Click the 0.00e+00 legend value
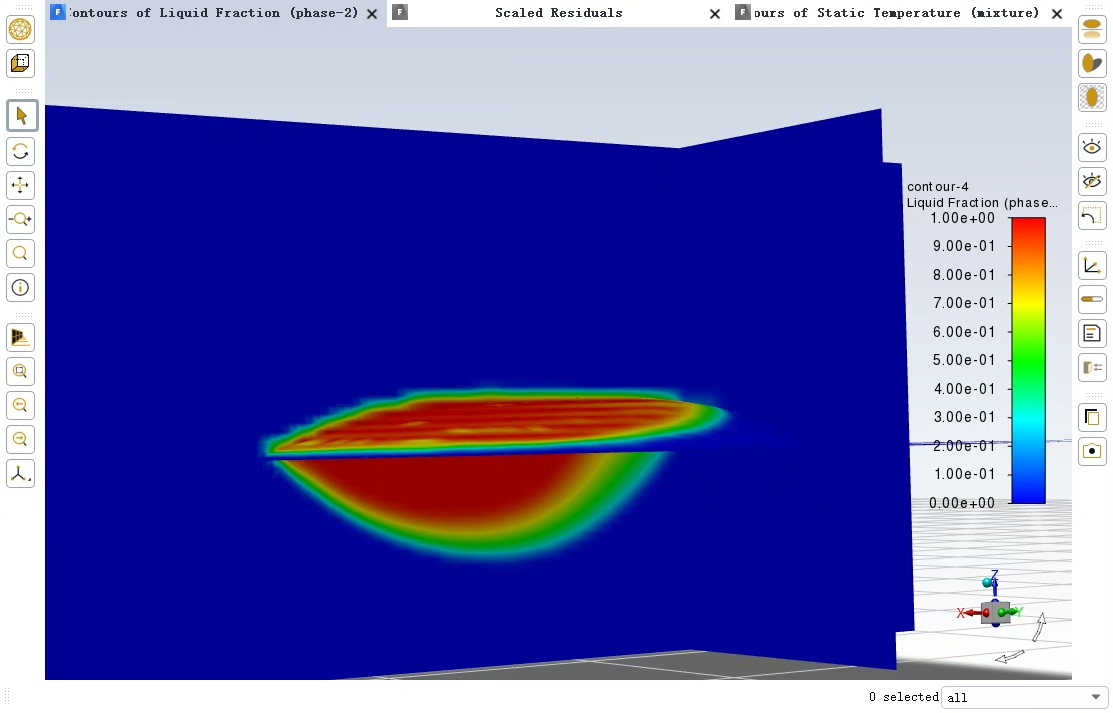This screenshot has height=713, width=1113. pyautogui.click(x=962, y=503)
